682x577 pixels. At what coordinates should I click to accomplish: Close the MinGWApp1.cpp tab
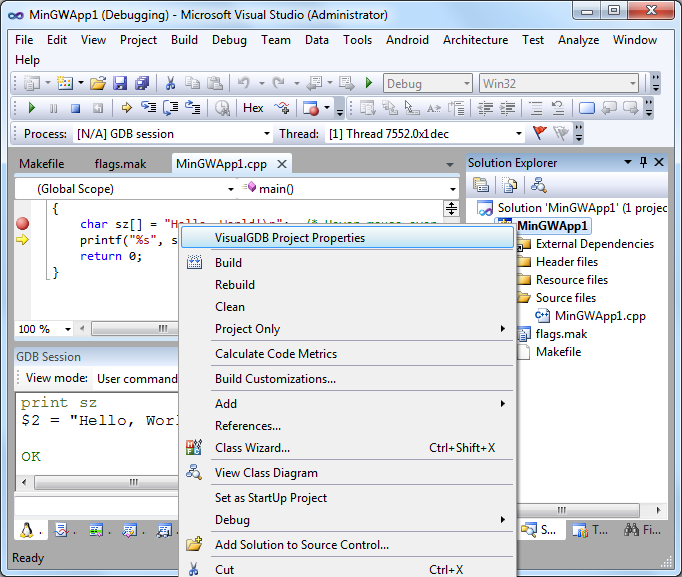(282, 164)
